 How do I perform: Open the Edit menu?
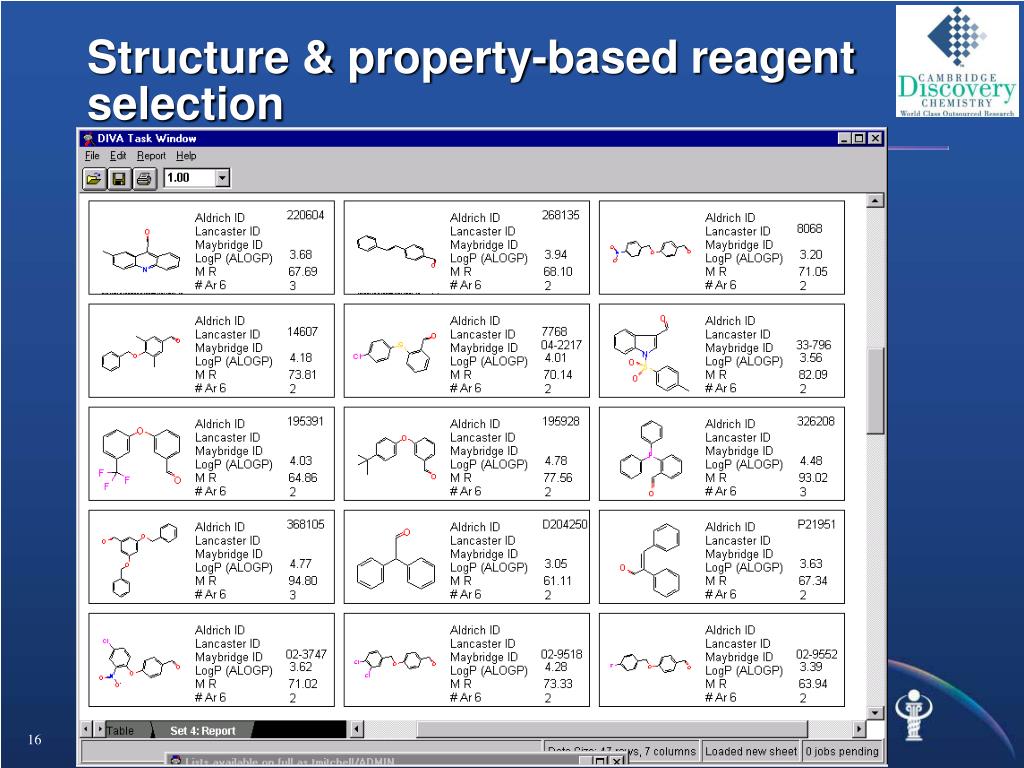(x=118, y=155)
